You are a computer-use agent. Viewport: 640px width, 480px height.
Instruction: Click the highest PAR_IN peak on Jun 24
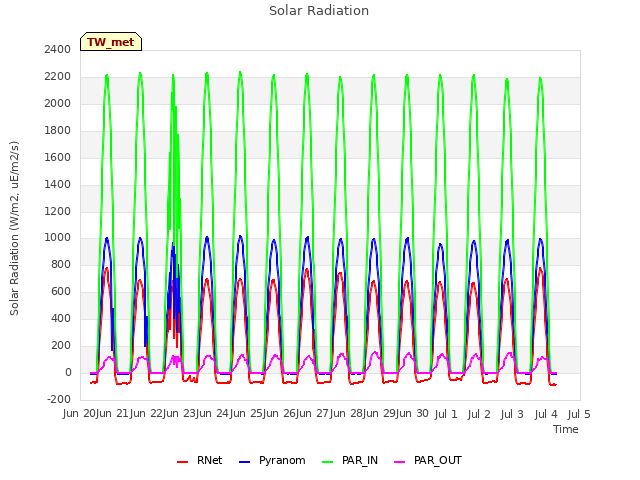pos(240,73)
